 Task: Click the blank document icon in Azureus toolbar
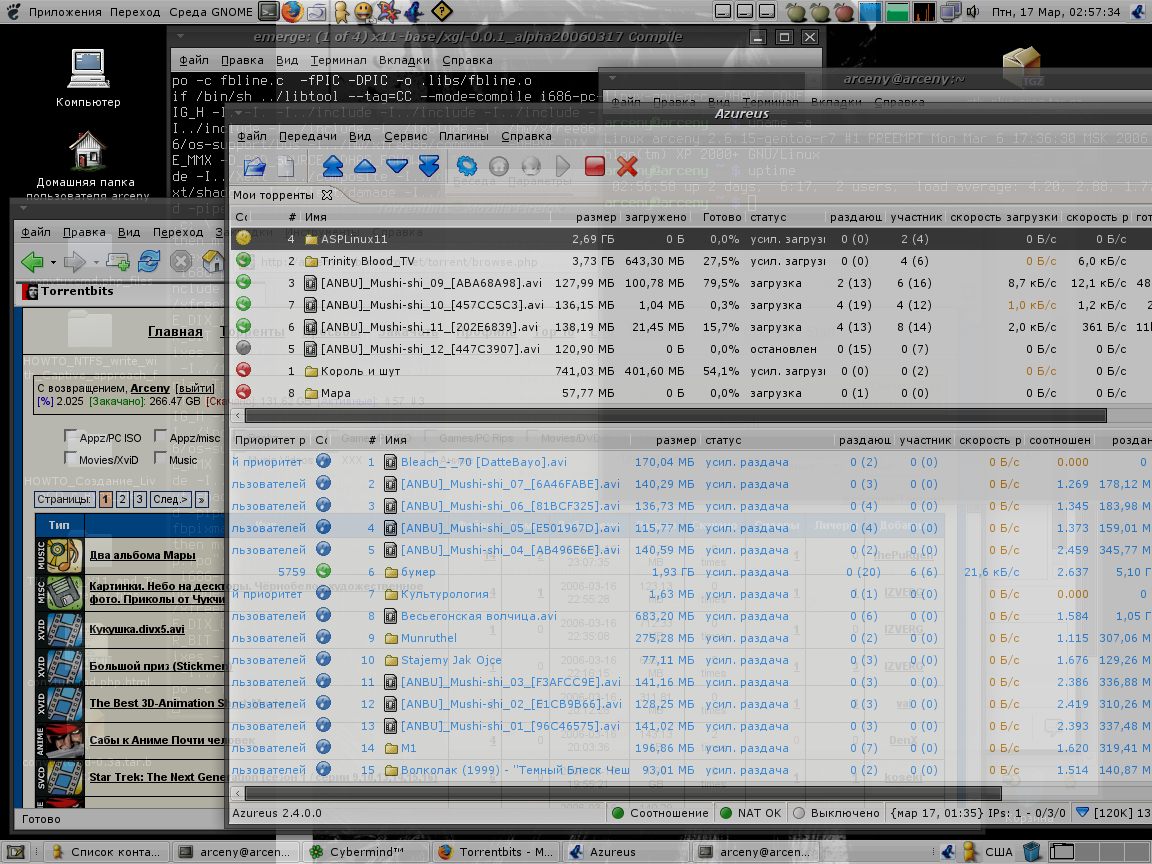tap(286, 166)
